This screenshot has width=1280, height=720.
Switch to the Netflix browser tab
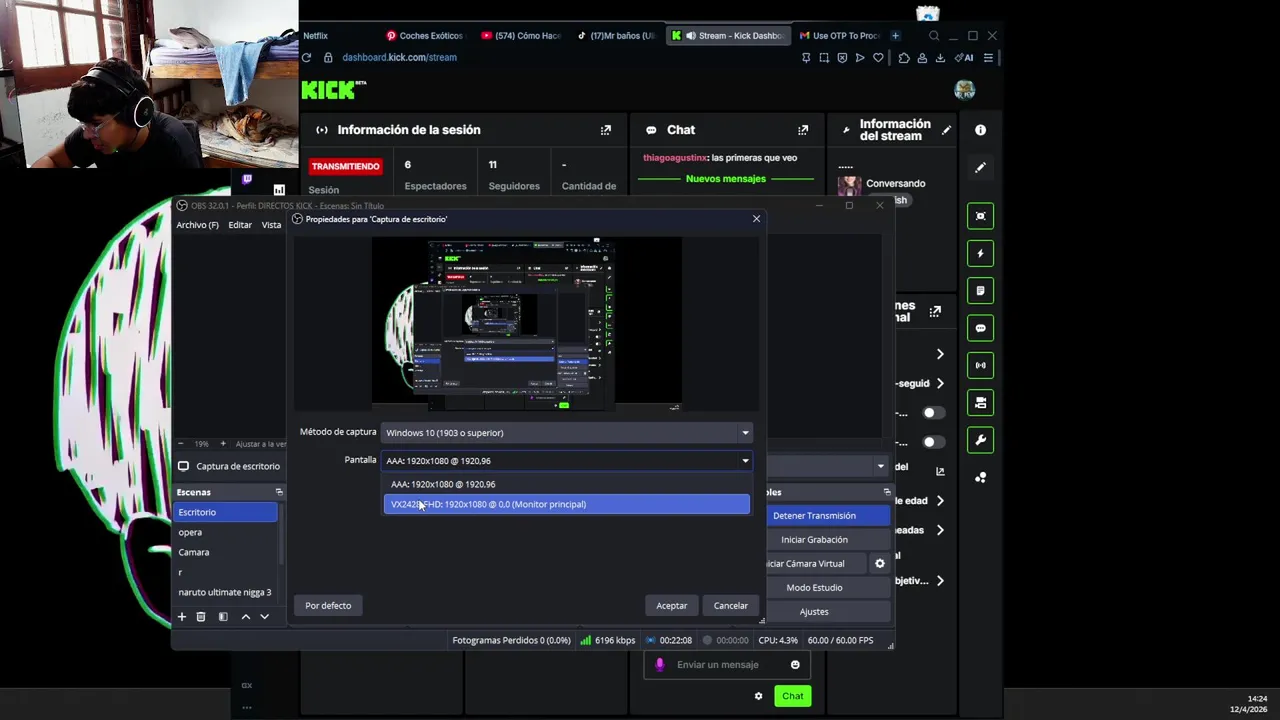316,36
